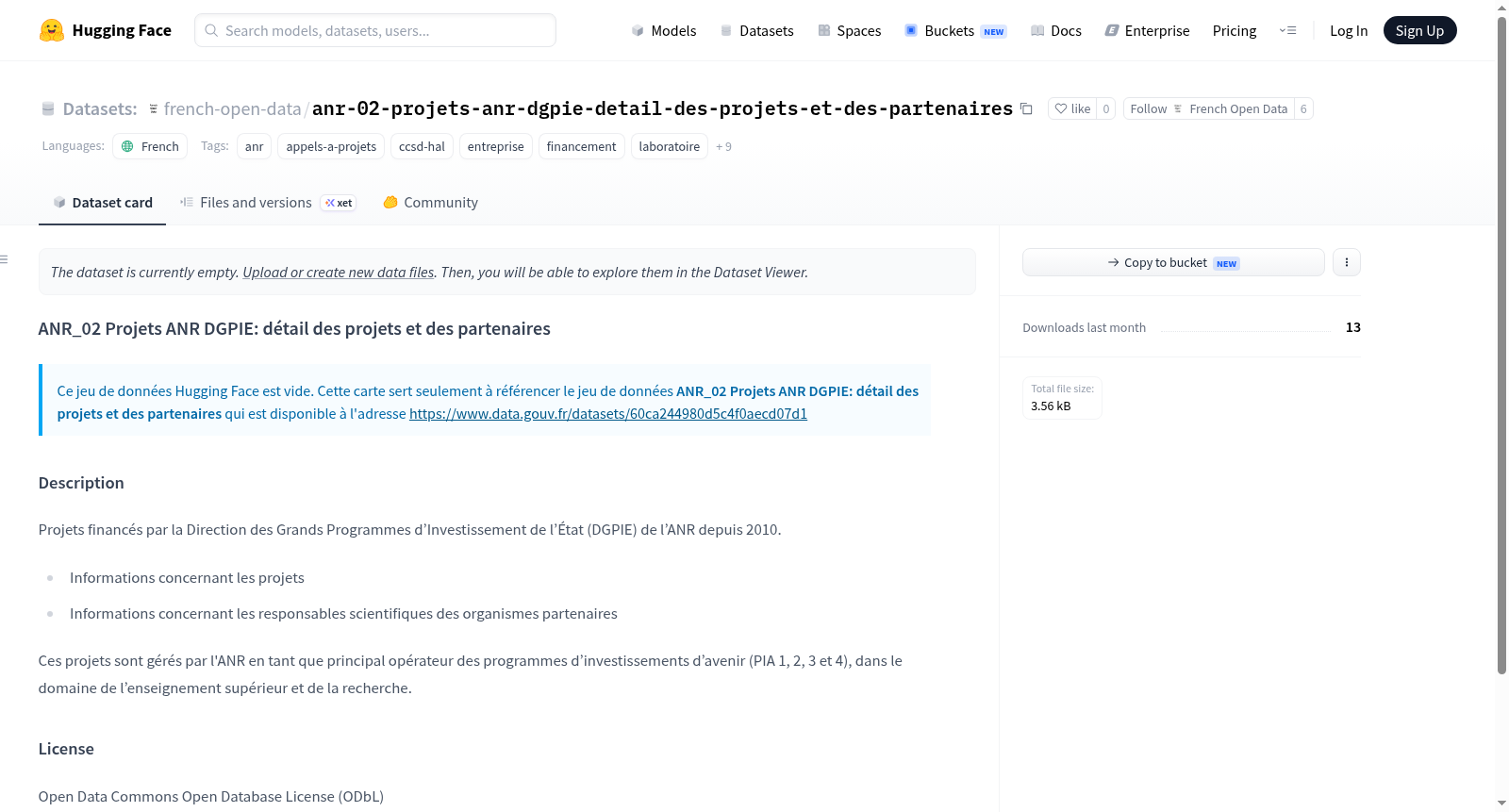The height and width of the screenshot is (812, 1509).
Task: Copy dataset name with copy icon
Action: coord(1026,109)
